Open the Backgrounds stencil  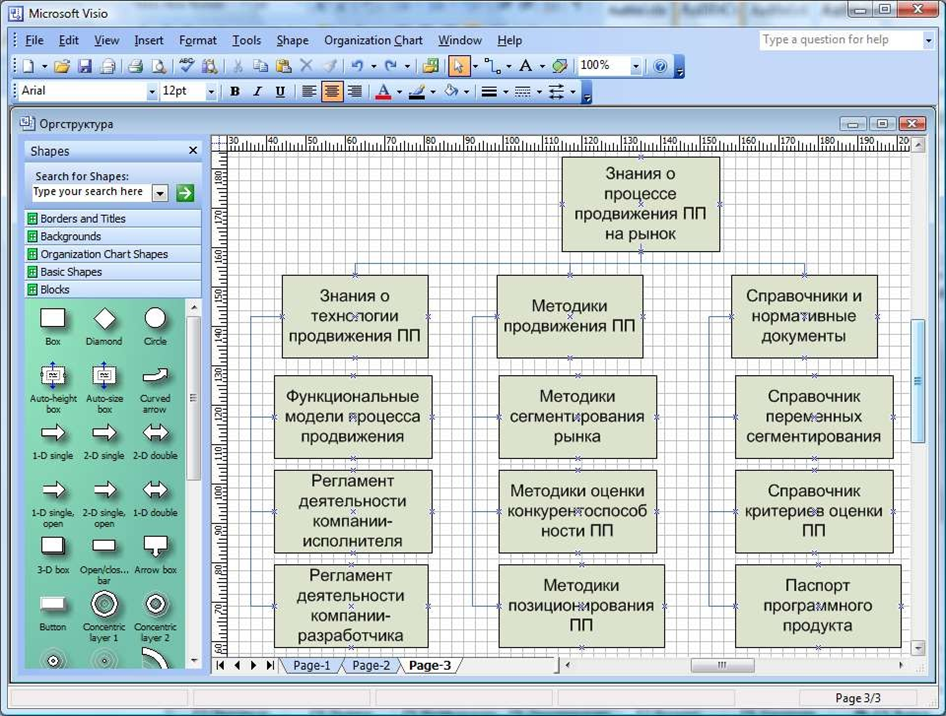(x=113, y=236)
